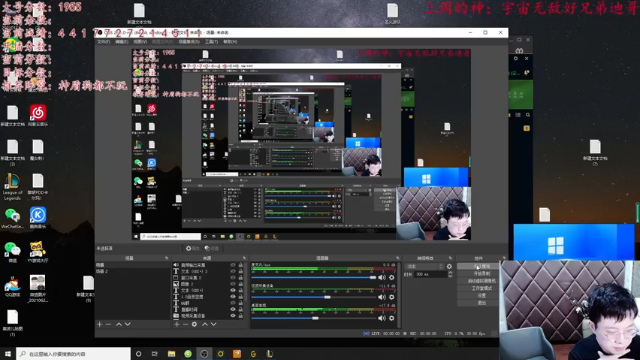Screen dimensions: 640x360
Task: Open the 文件(F) menu
Action: coord(103,42)
